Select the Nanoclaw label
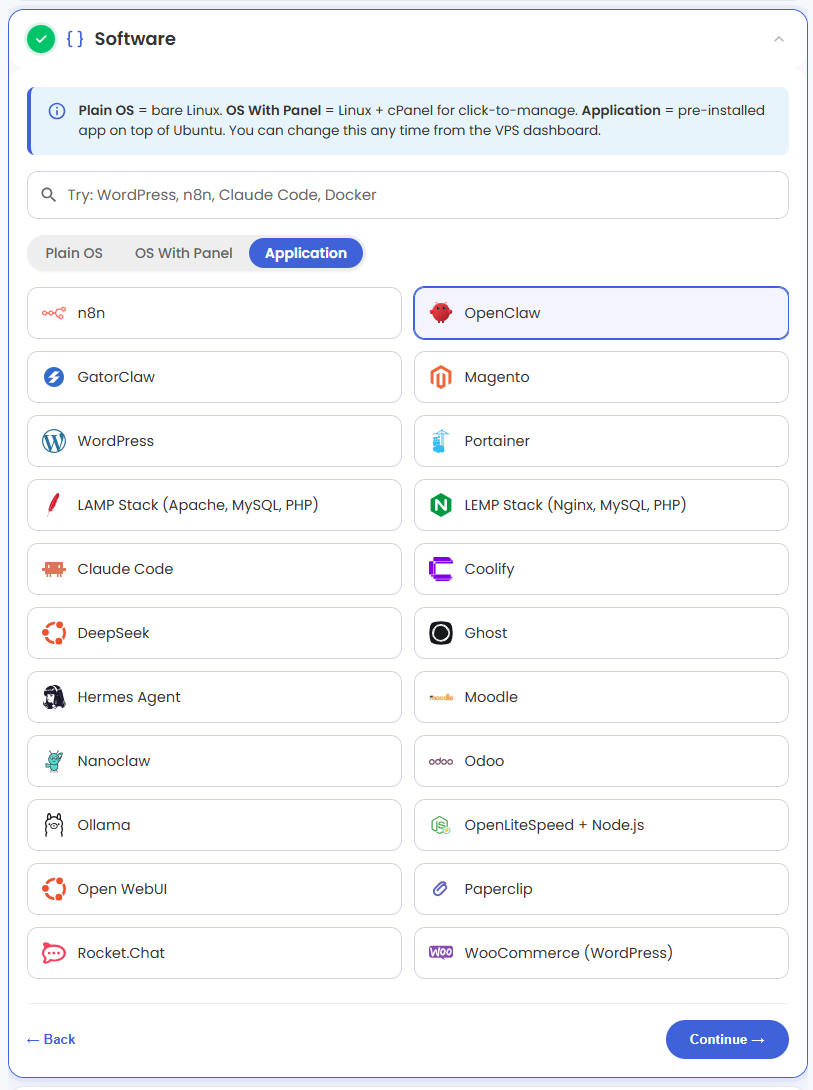This screenshot has height=1090, width=813. (x=114, y=760)
